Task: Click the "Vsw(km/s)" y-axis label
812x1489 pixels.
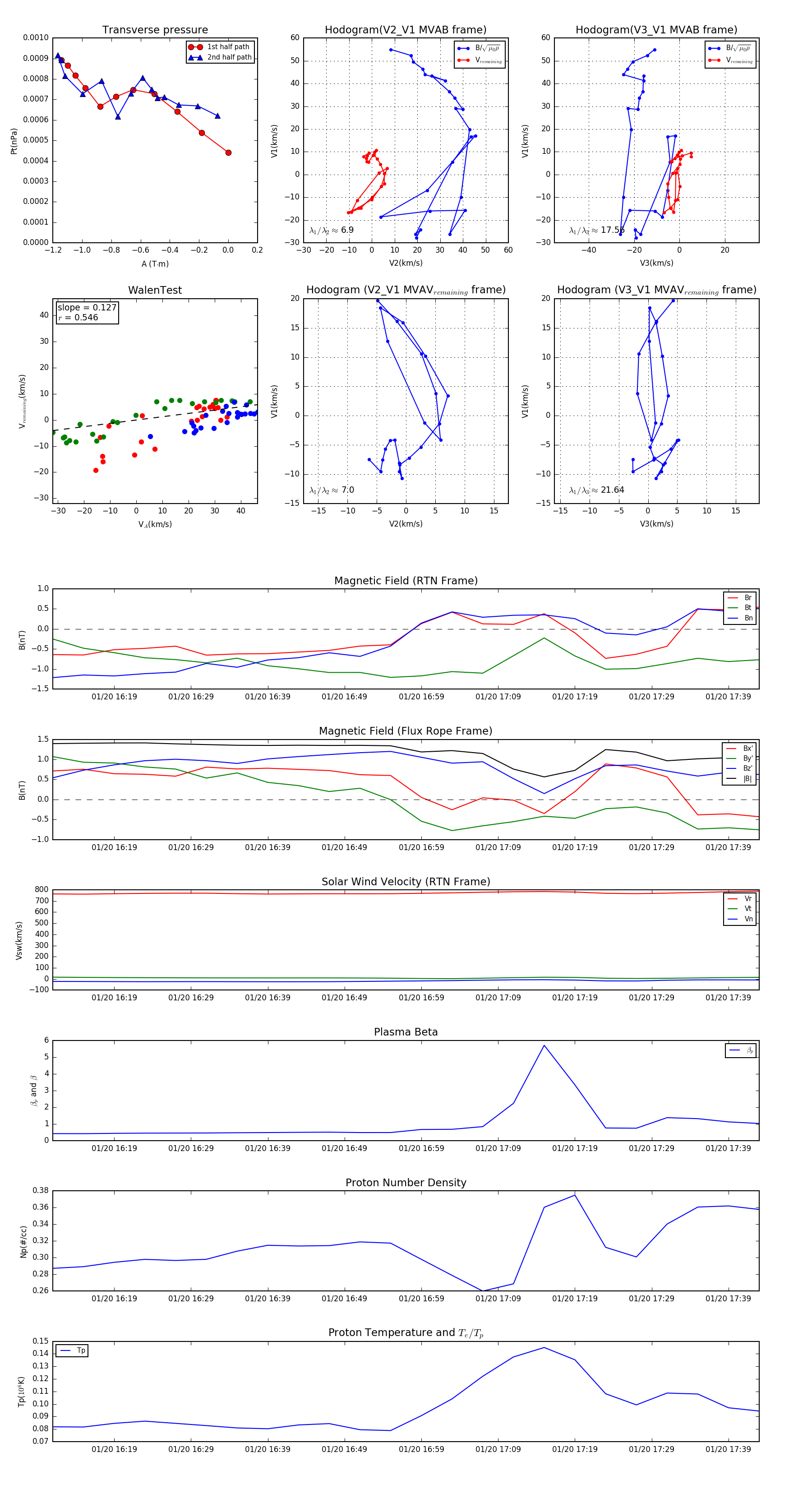Action: (19, 940)
